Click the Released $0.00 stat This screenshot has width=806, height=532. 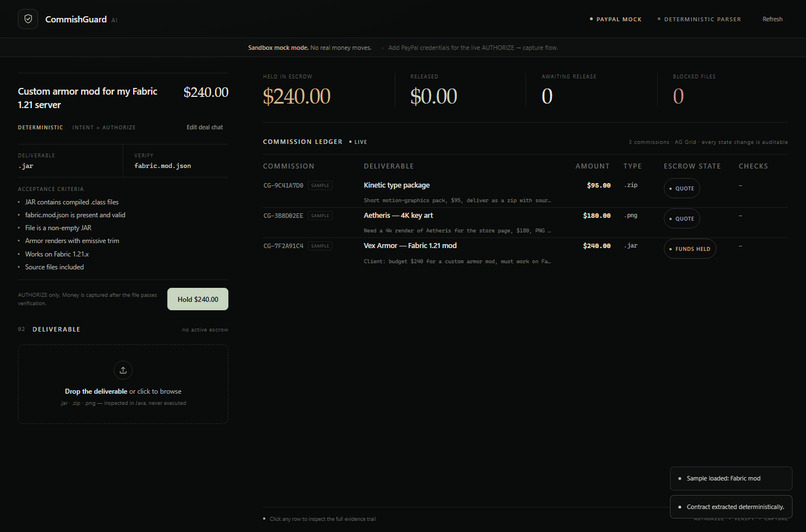coord(433,96)
